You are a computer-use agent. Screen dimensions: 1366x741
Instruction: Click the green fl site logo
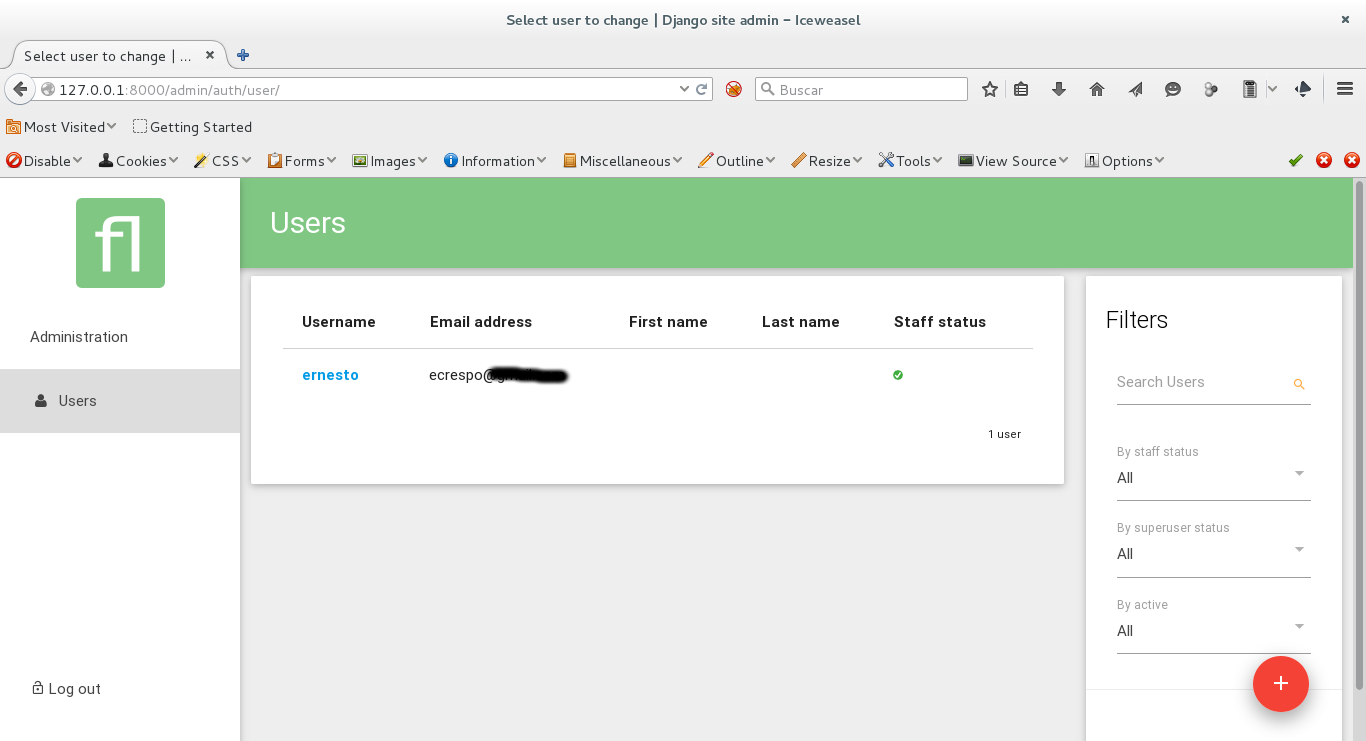click(120, 243)
